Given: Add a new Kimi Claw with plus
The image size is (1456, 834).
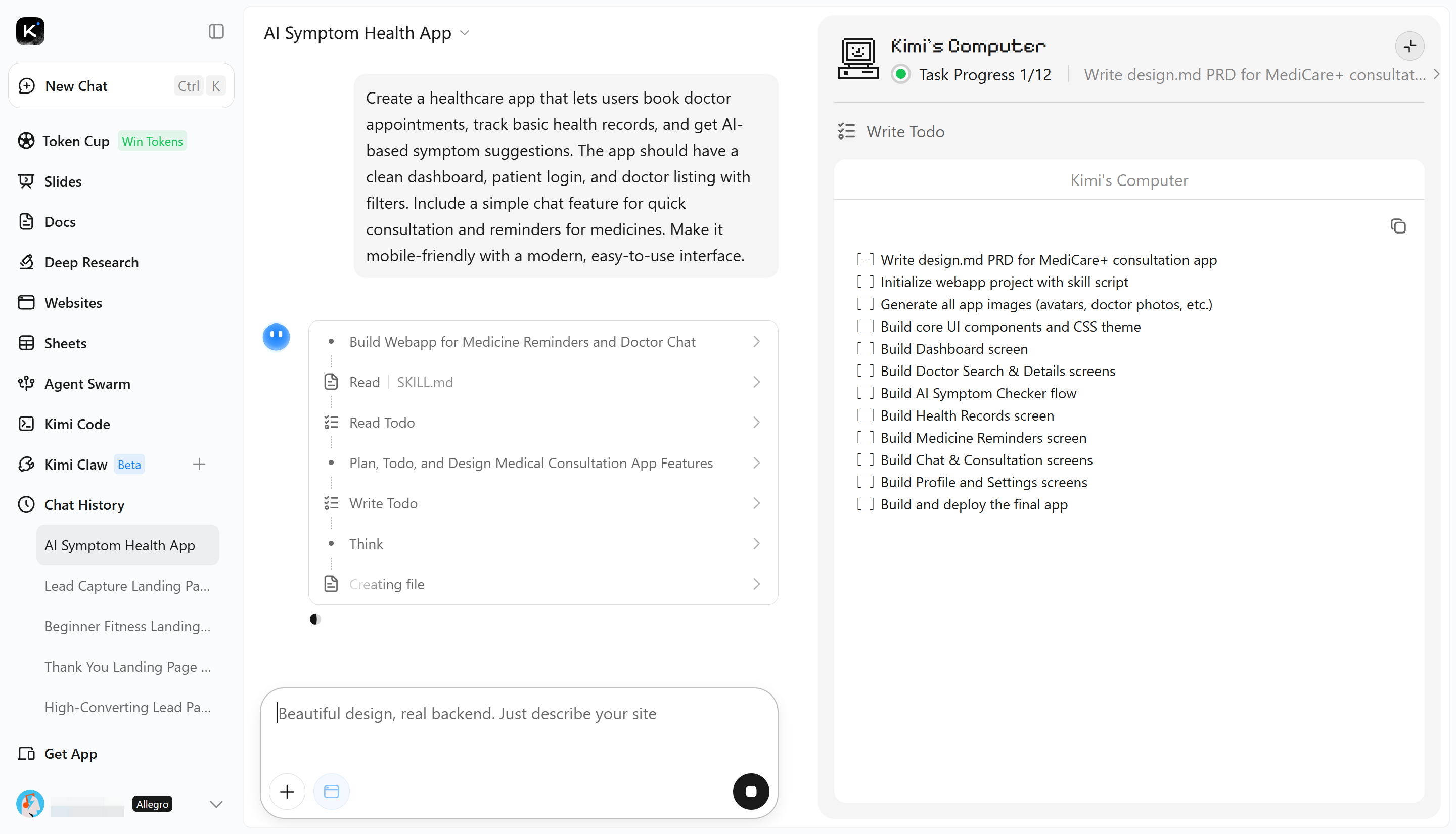Looking at the screenshot, I should point(199,464).
